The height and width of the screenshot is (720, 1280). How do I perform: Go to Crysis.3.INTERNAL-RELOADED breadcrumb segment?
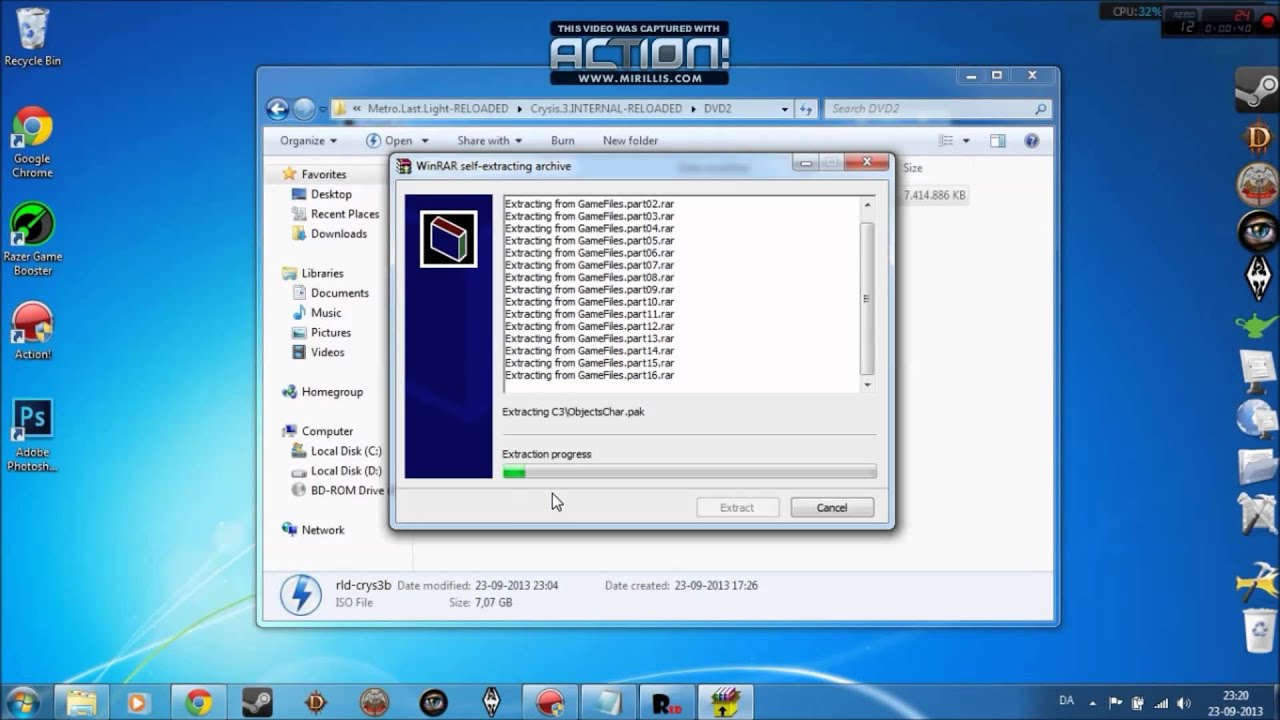(x=606, y=109)
